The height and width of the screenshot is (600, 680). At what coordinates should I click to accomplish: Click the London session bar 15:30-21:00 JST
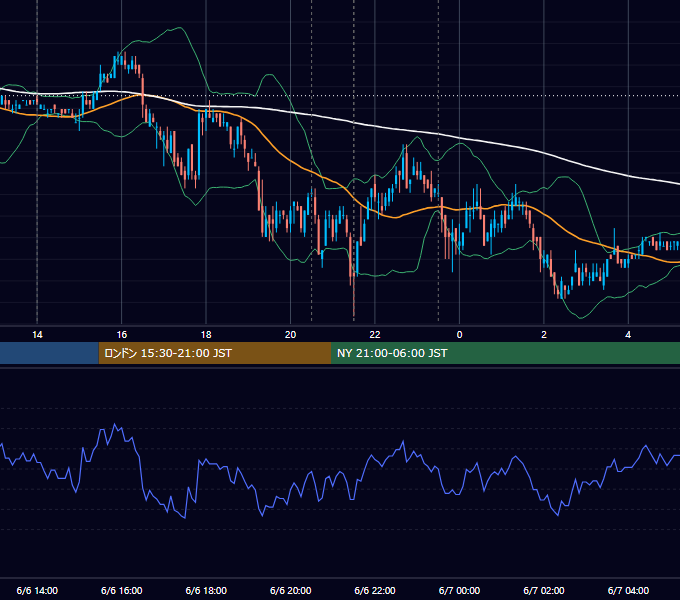[x=215, y=353]
